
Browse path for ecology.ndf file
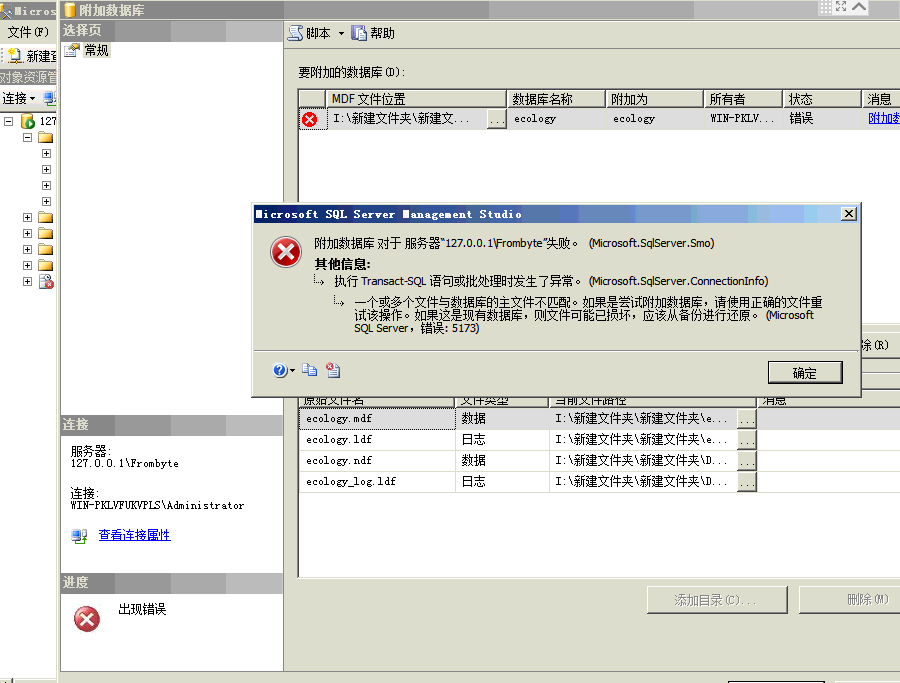tap(747, 460)
